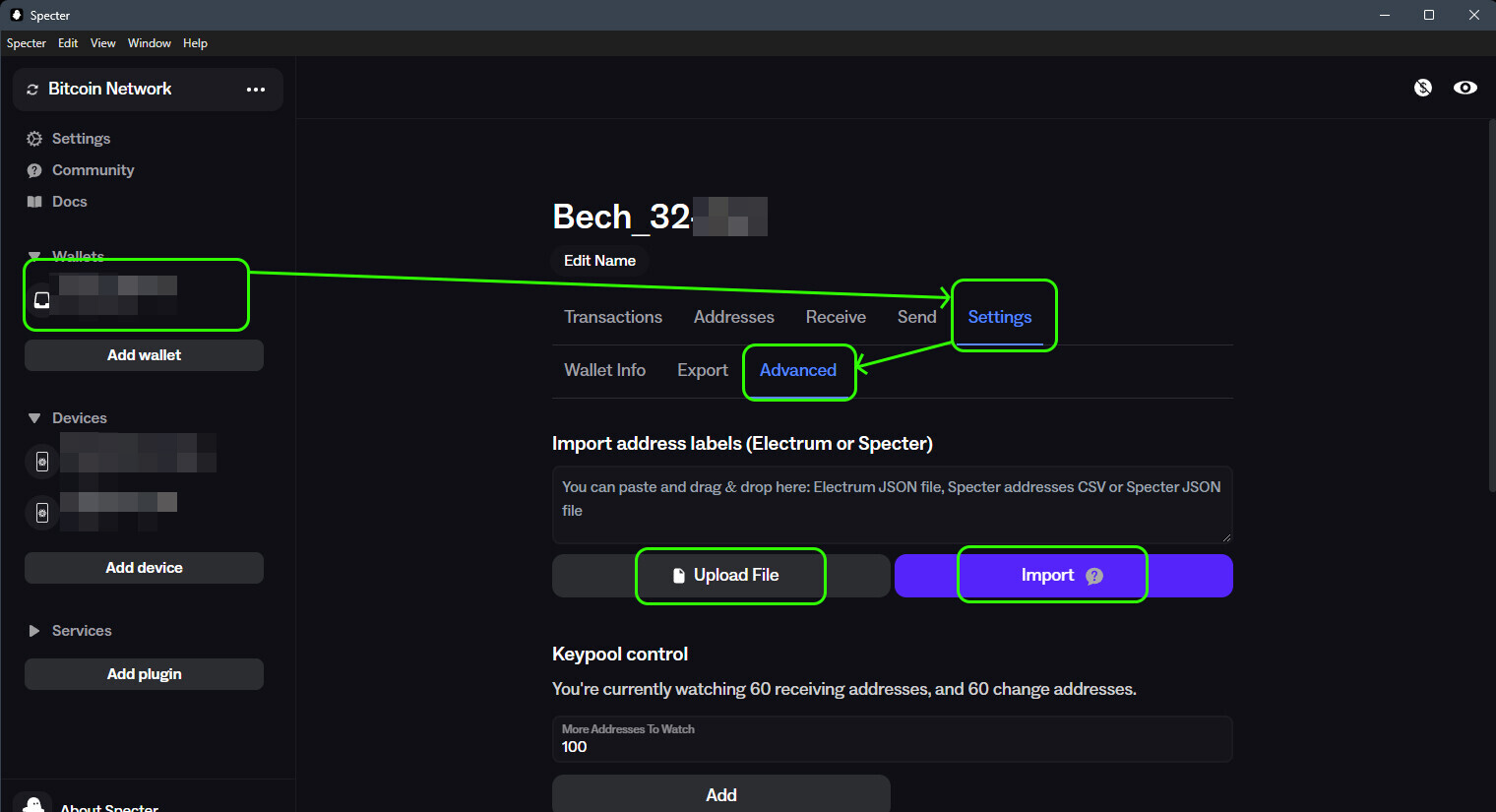Select the wallet Settings tab
1496x812 pixels.
[x=1000, y=317]
